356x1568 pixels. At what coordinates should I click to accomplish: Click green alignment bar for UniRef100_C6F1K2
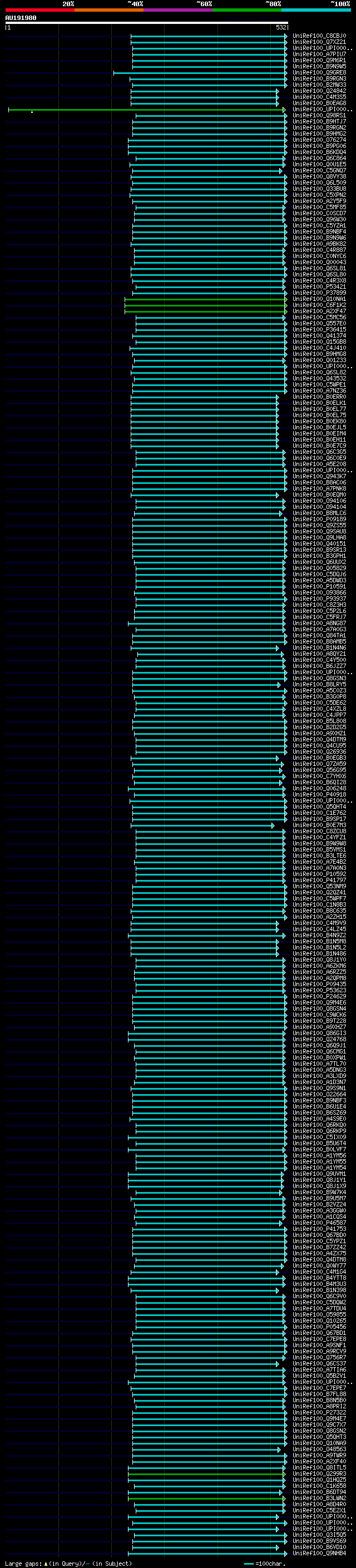206,305
